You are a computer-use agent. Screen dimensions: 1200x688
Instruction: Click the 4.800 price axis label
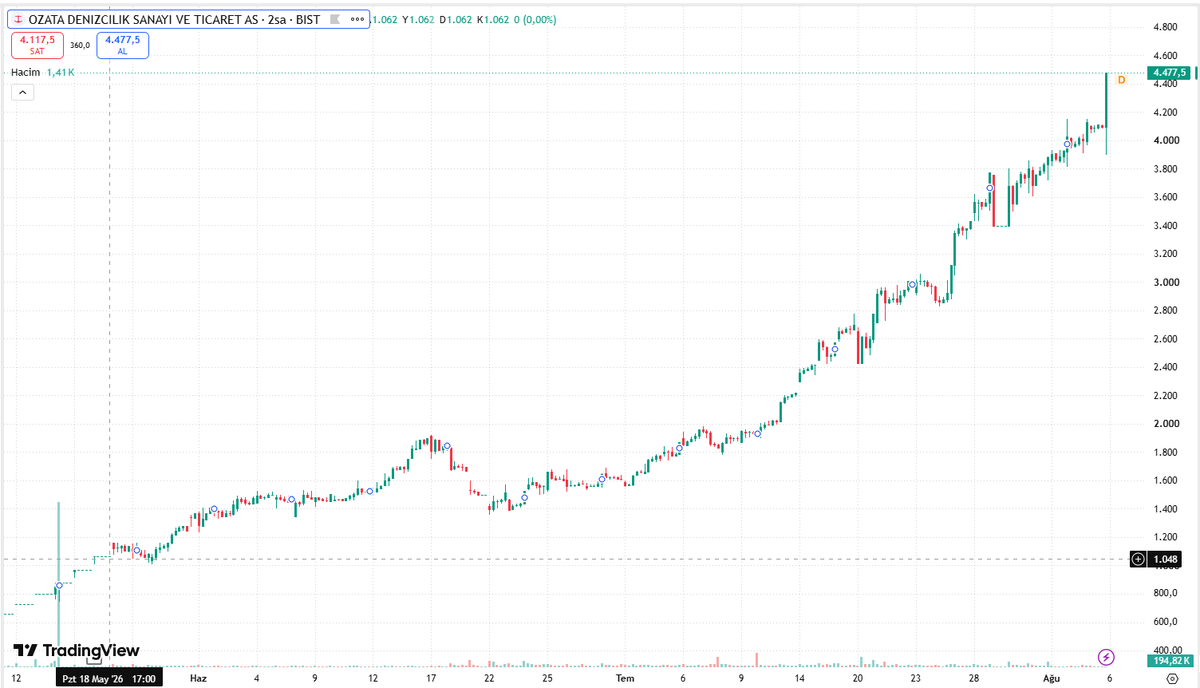point(1163,27)
